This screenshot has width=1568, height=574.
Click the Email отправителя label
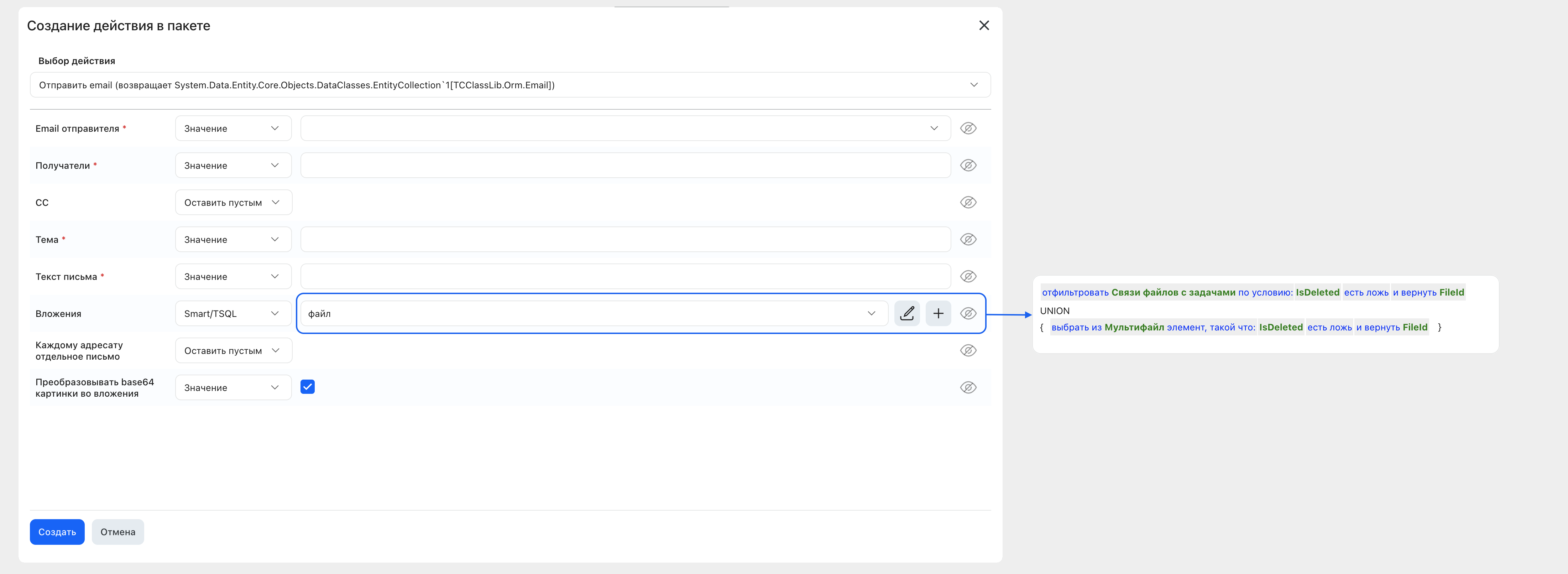pyautogui.click(x=77, y=129)
